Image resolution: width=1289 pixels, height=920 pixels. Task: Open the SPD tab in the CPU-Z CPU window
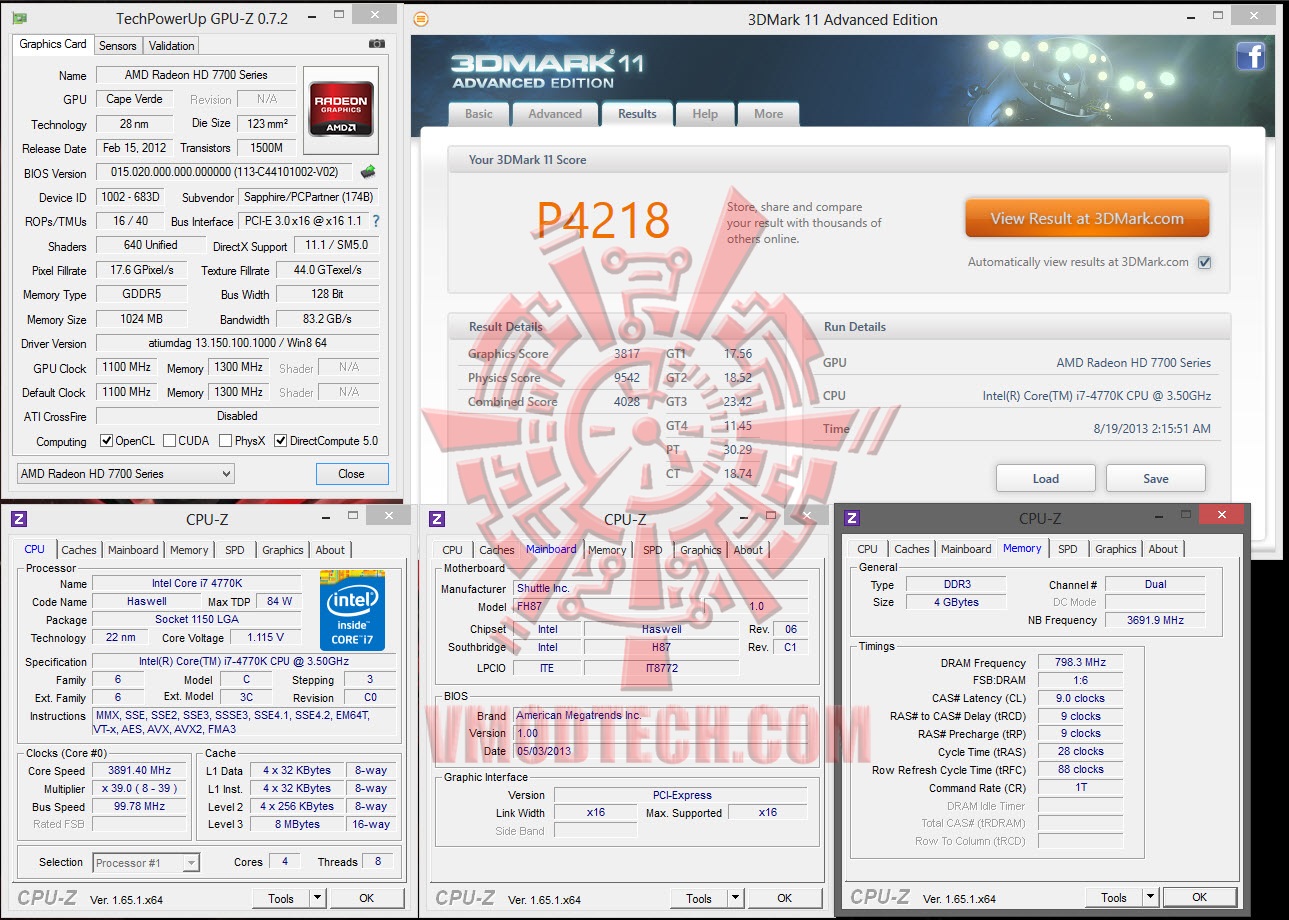(x=234, y=550)
